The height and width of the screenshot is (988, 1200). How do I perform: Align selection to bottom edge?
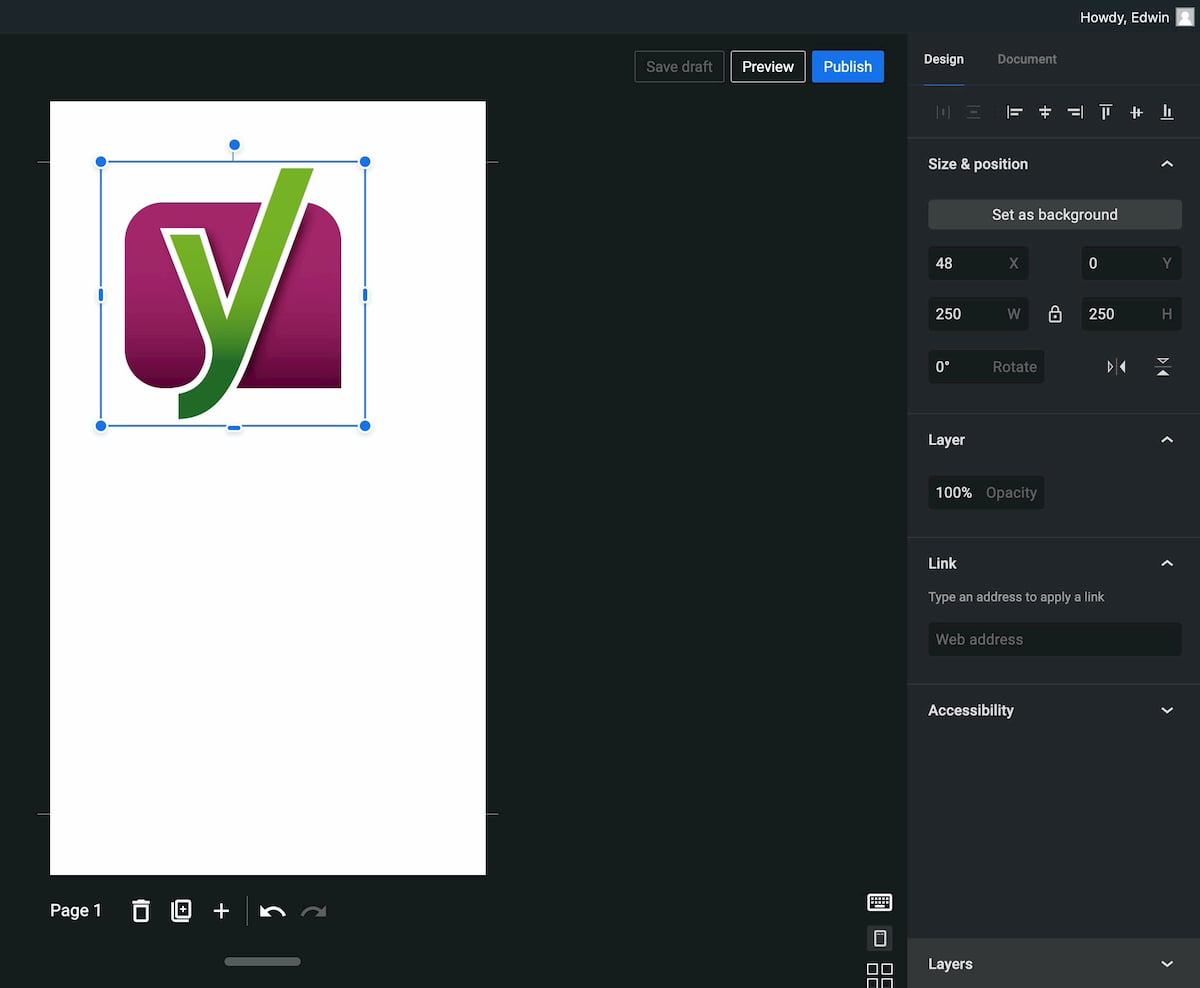coord(1166,113)
